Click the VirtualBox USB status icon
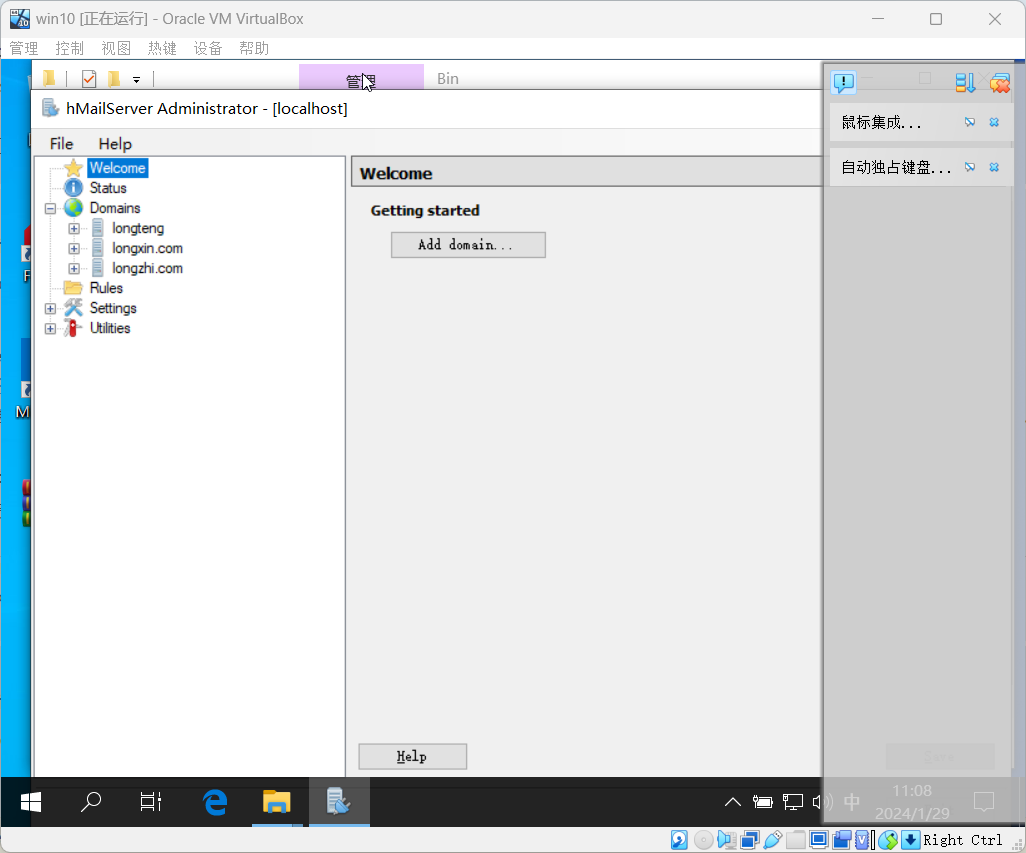1026x853 pixels. (x=773, y=840)
